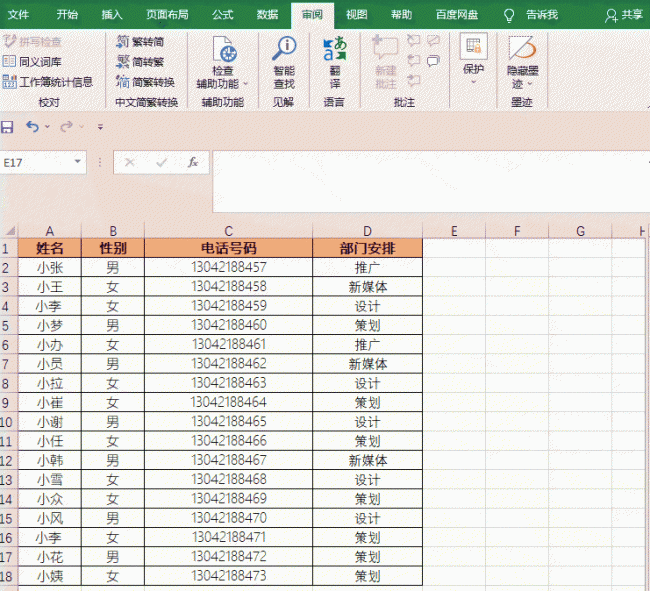Click cell with name 小雪

point(50,480)
